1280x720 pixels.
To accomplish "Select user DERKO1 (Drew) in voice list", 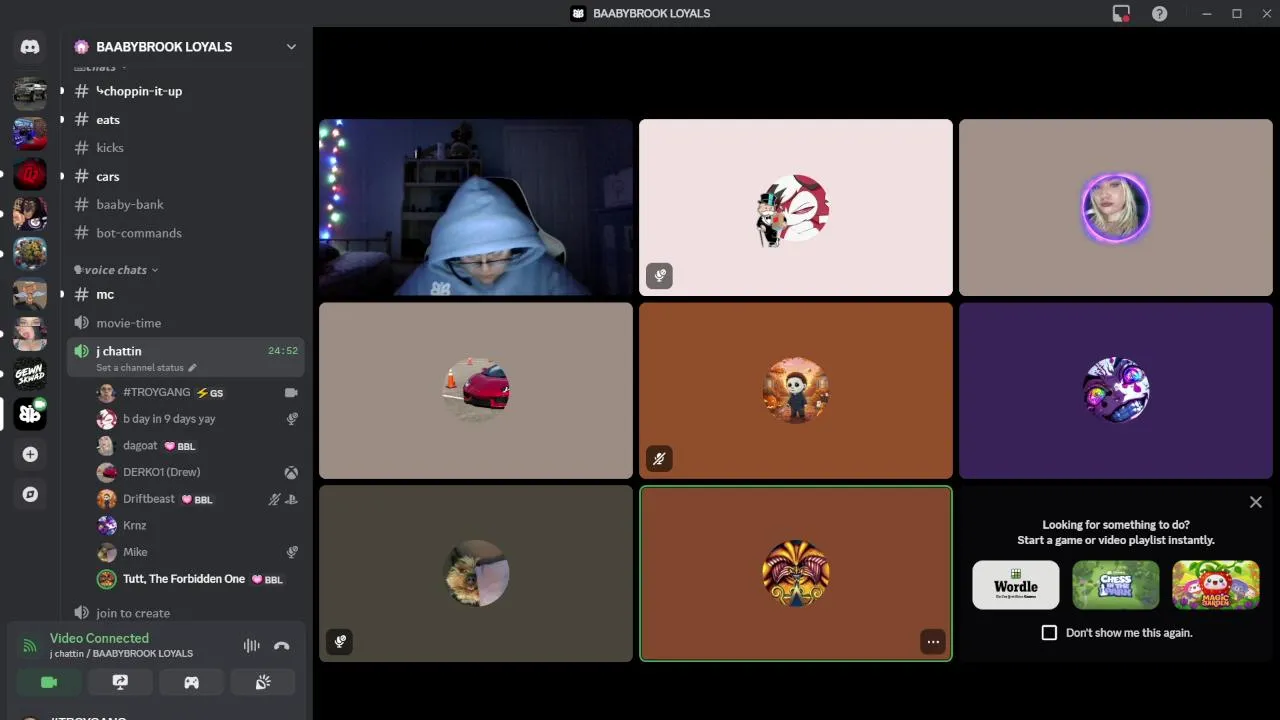I will coord(197,472).
